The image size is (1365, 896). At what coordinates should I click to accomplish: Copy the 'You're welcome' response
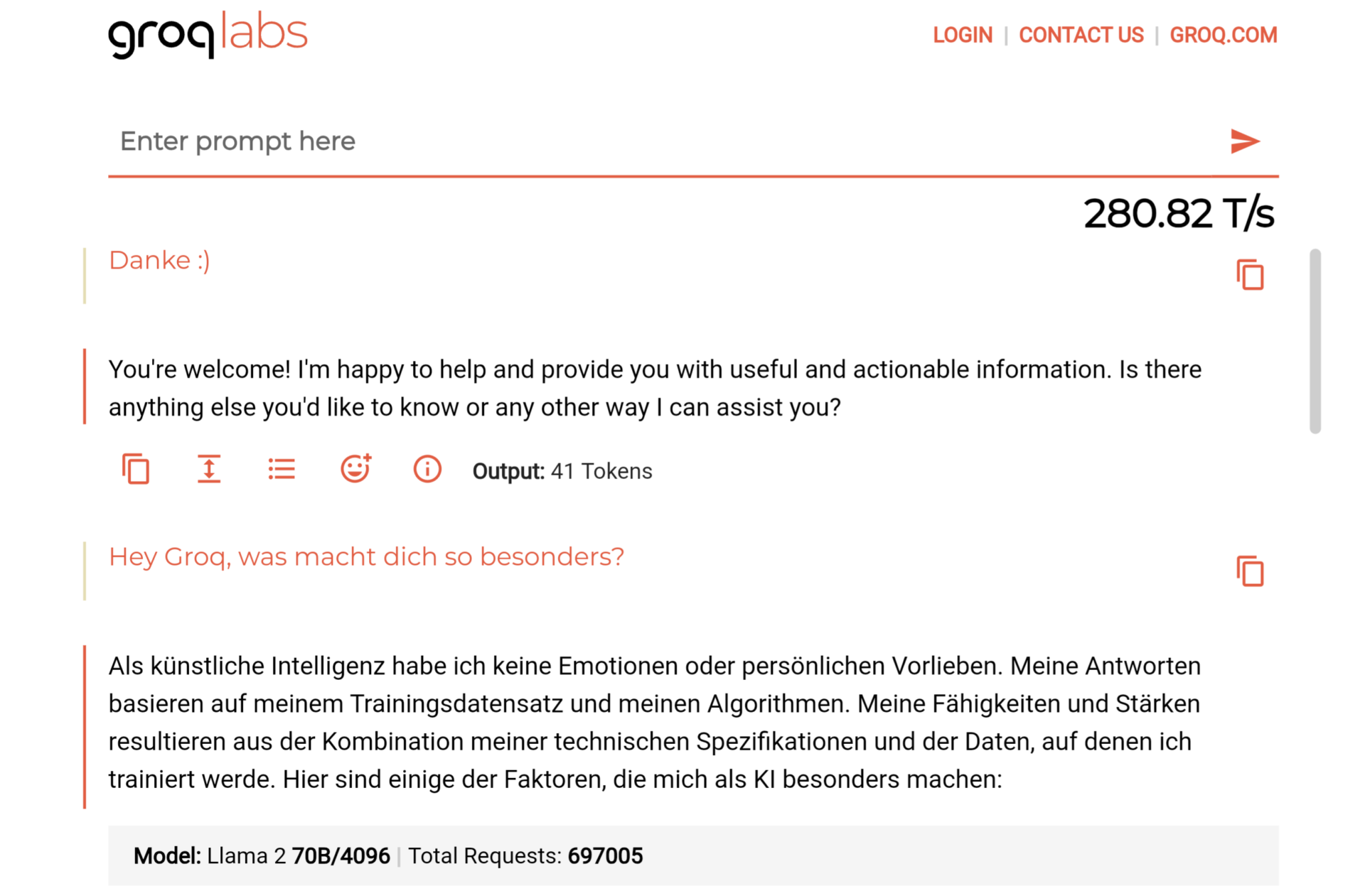click(x=136, y=469)
